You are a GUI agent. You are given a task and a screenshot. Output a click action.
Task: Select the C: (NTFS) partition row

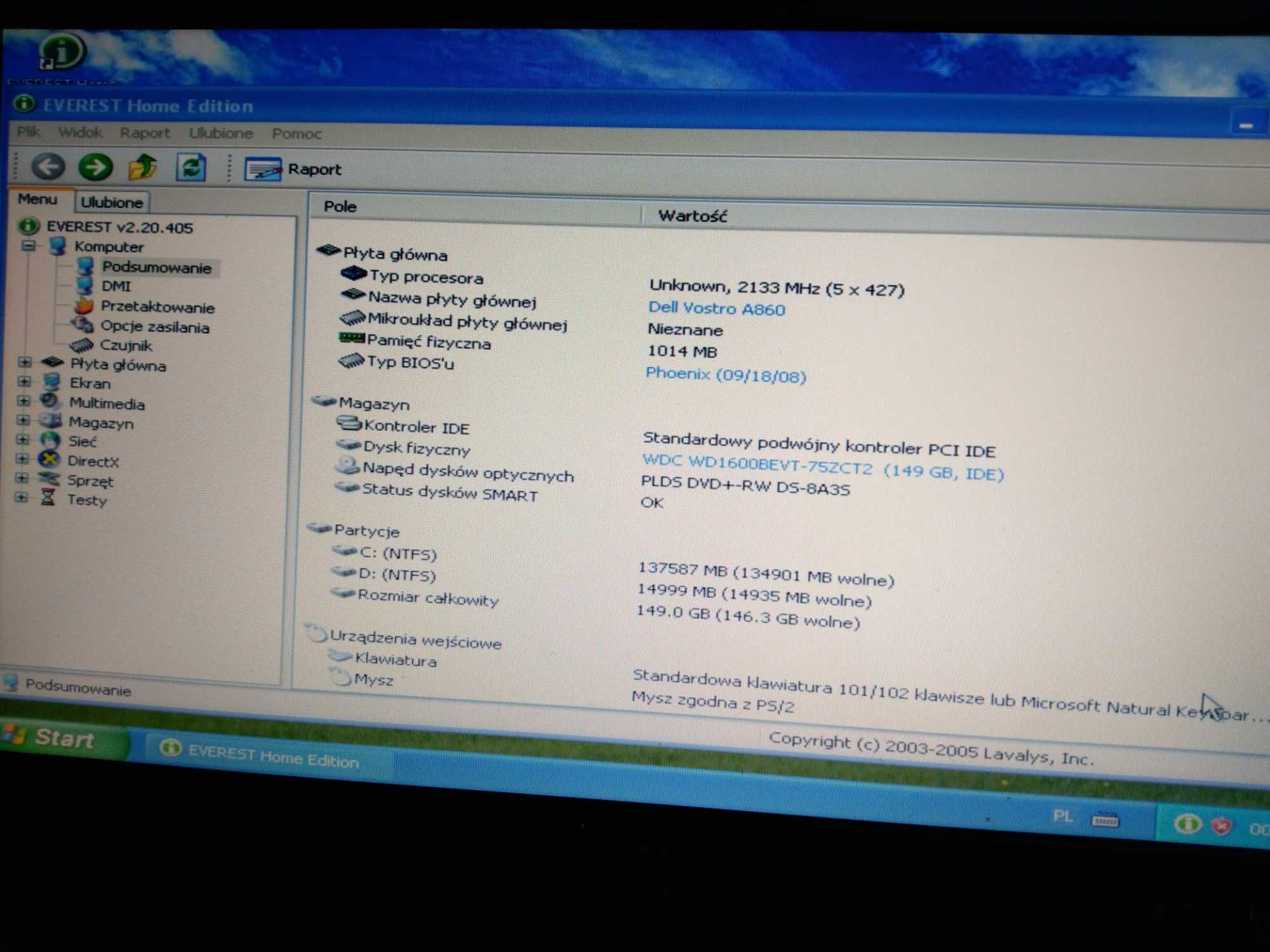[x=398, y=554]
